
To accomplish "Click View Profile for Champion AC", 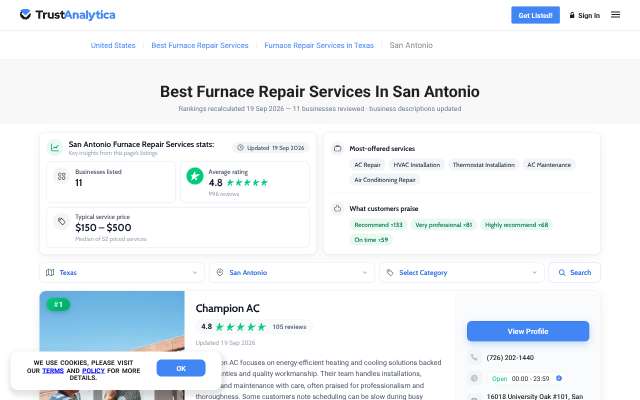I will (x=528, y=331).
